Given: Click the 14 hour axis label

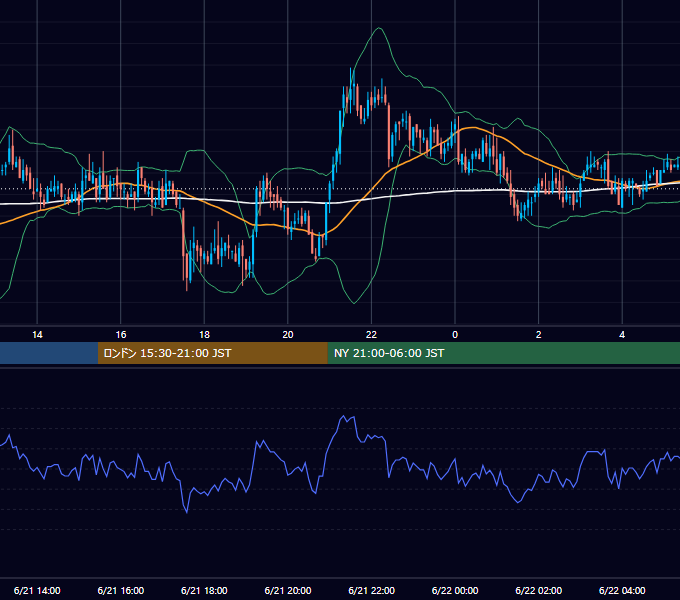Looking at the screenshot, I should point(37,335).
